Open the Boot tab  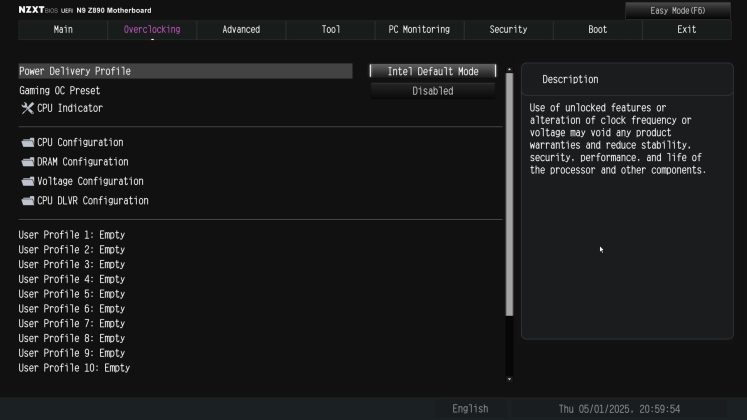tap(597, 30)
